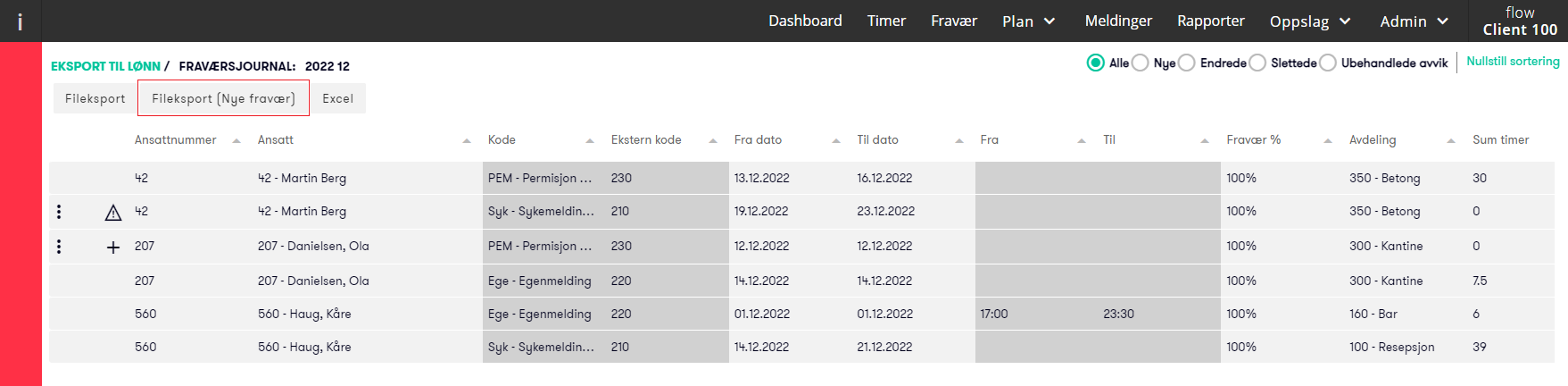The height and width of the screenshot is (386, 1568).
Task: Click the info icon in top-left corner
Action: (x=20, y=21)
